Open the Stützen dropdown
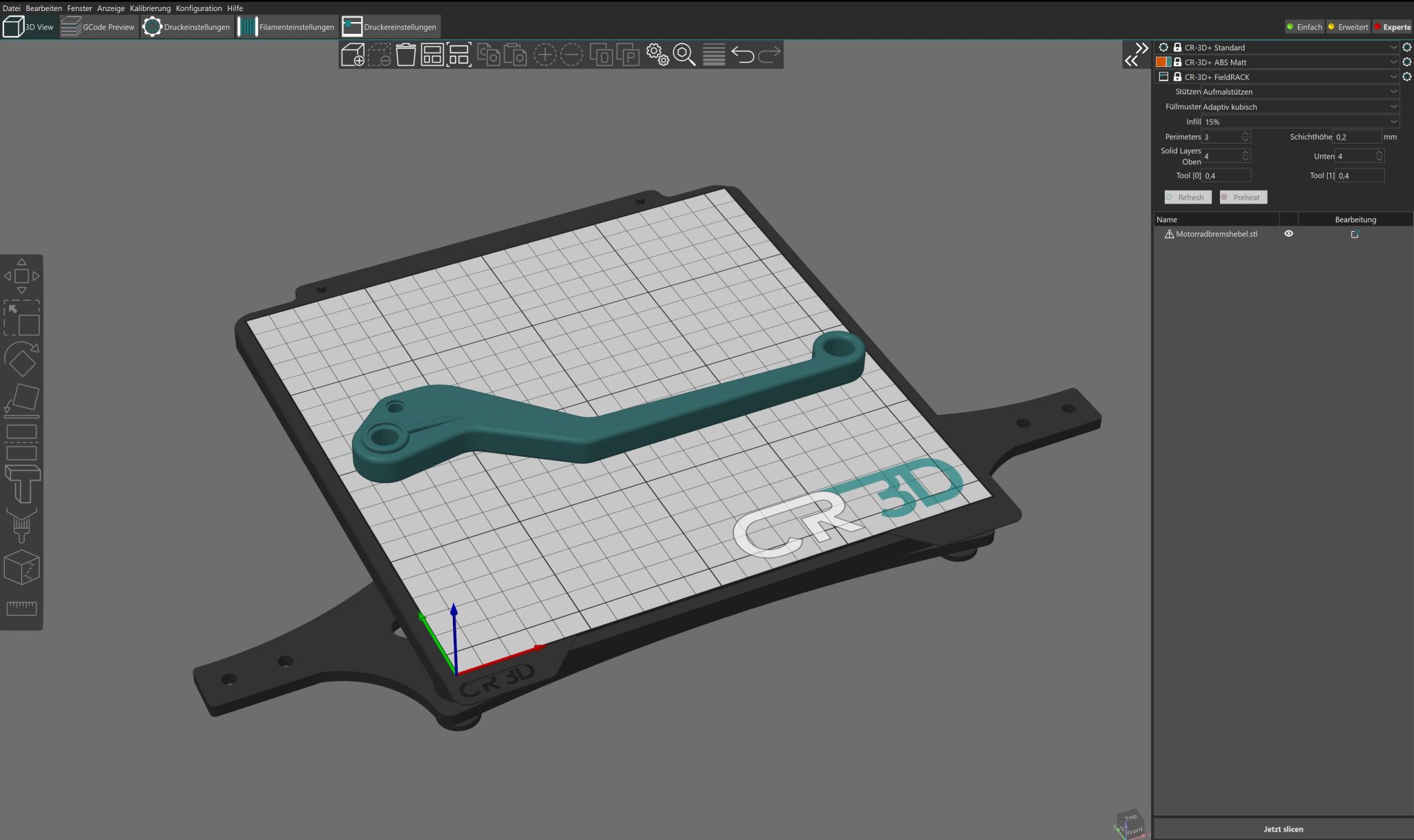This screenshot has width=1414, height=840. click(x=1299, y=92)
